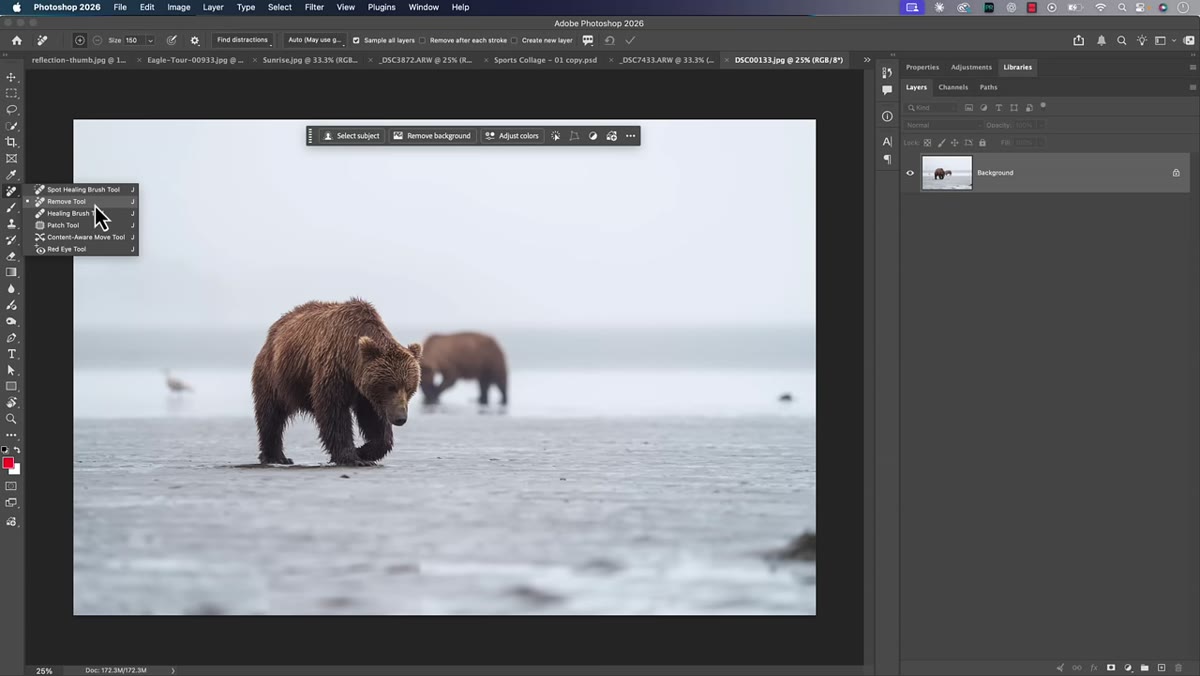Toggle Lock transparent pixels
Viewport: 1200px width, 676px height.
[x=928, y=143]
